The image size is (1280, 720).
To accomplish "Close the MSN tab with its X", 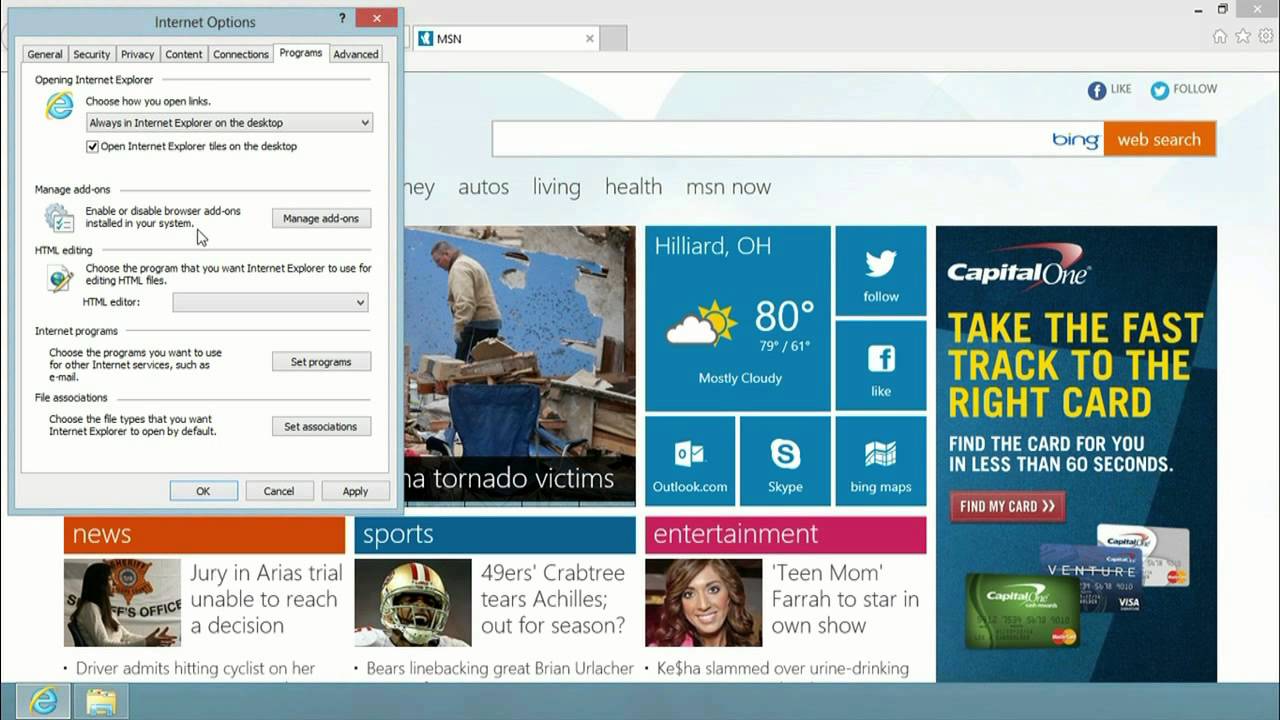I will (590, 39).
